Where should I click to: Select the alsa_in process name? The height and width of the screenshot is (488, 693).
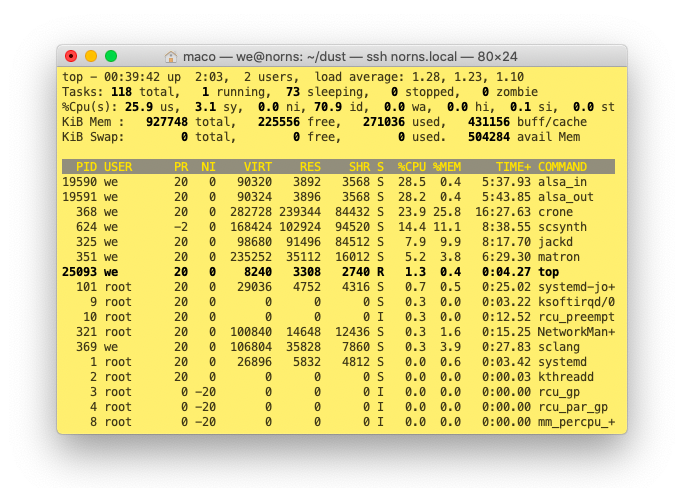(562, 182)
